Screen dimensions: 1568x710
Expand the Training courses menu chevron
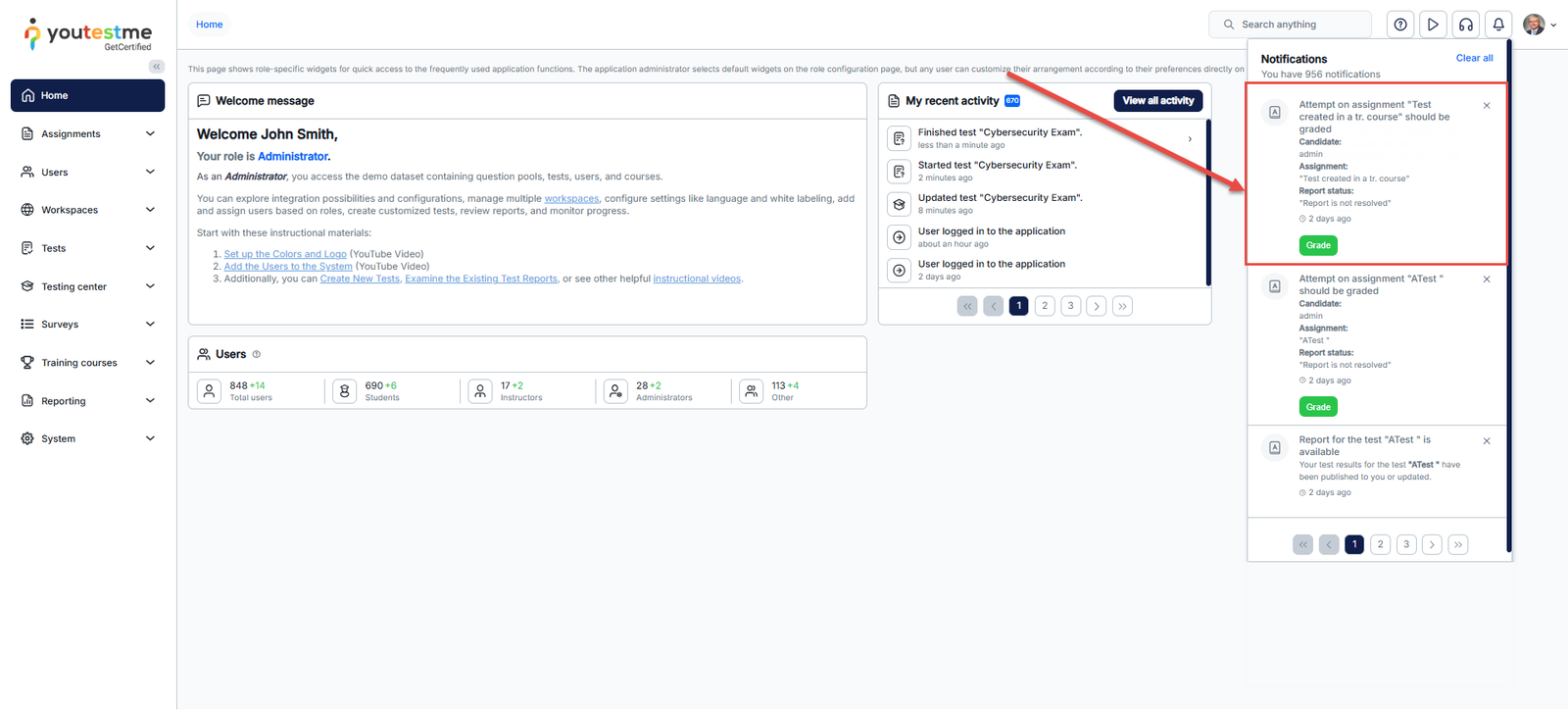(x=150, y=363)
